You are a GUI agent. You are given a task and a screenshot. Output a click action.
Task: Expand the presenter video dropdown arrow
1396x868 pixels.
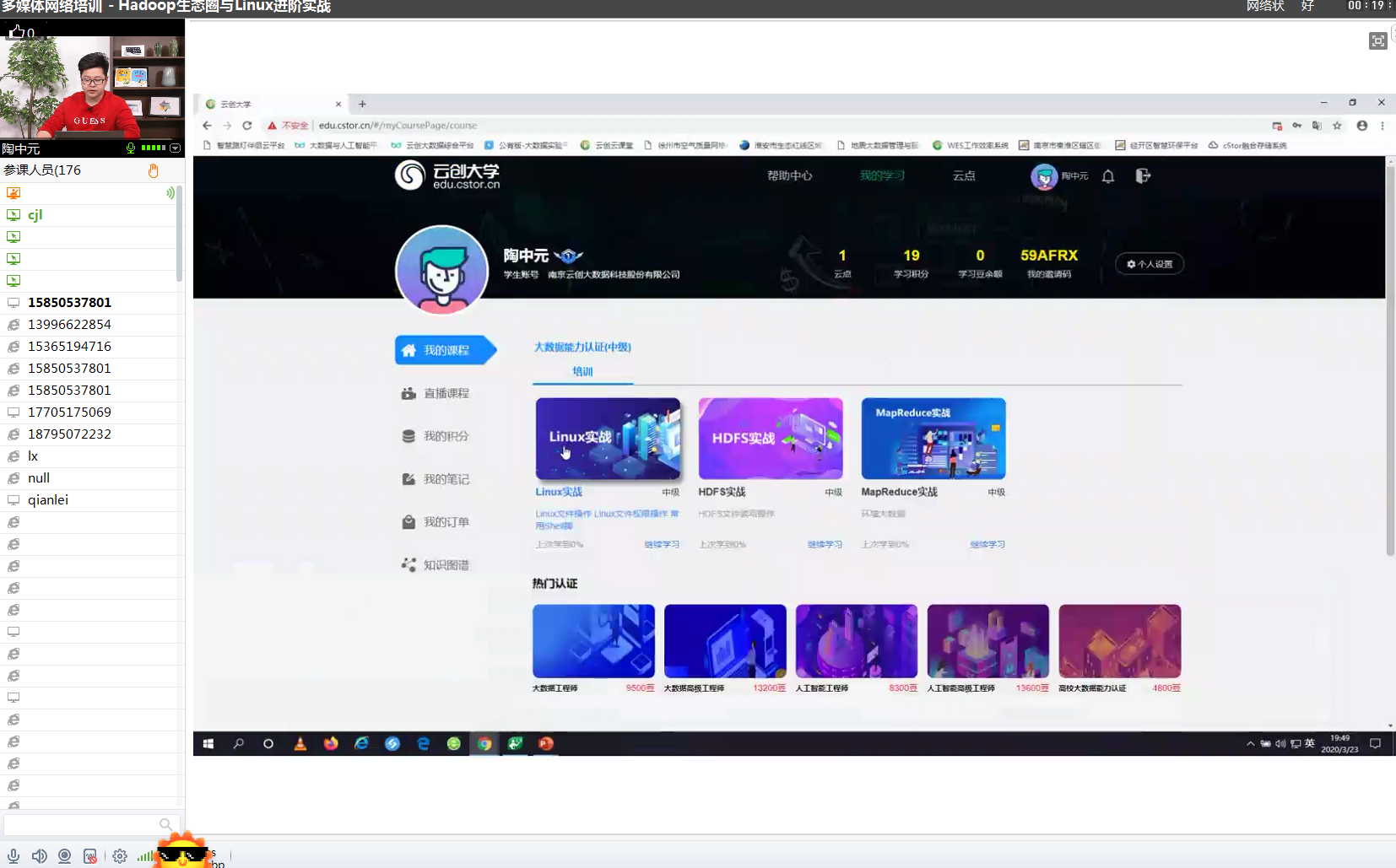(176, 148)
